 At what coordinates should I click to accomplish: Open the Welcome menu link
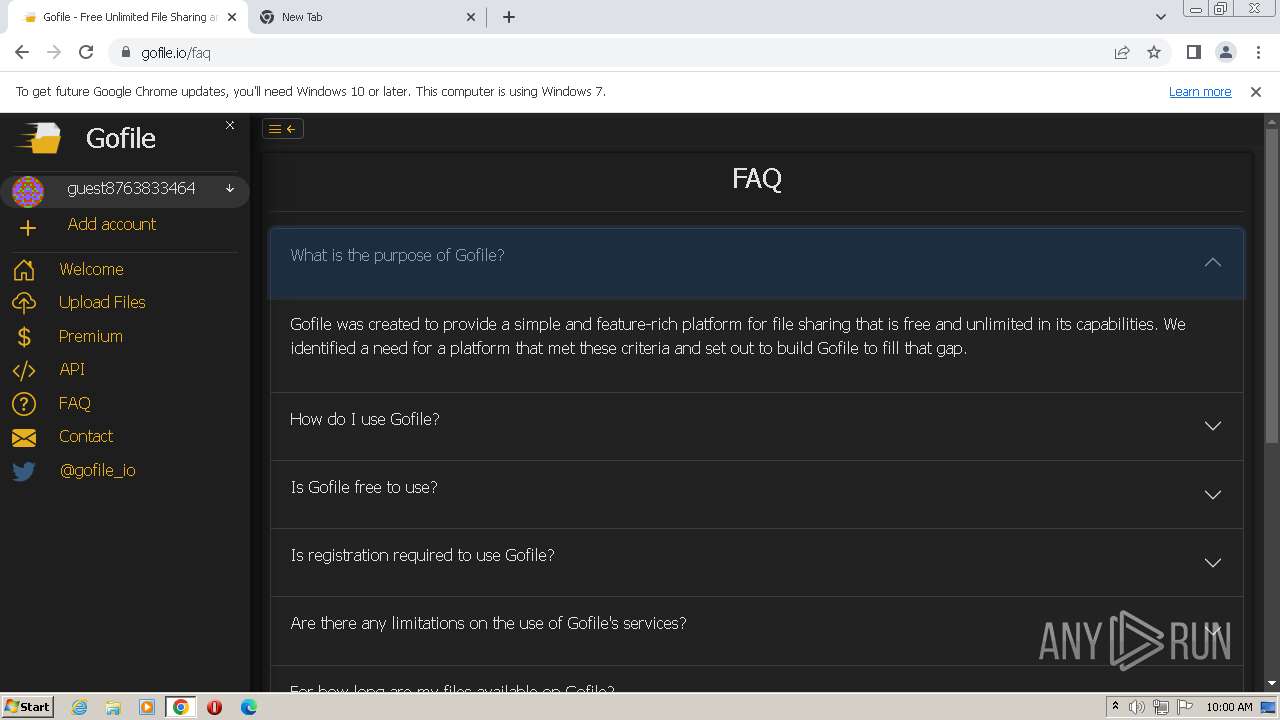point(91,269)
